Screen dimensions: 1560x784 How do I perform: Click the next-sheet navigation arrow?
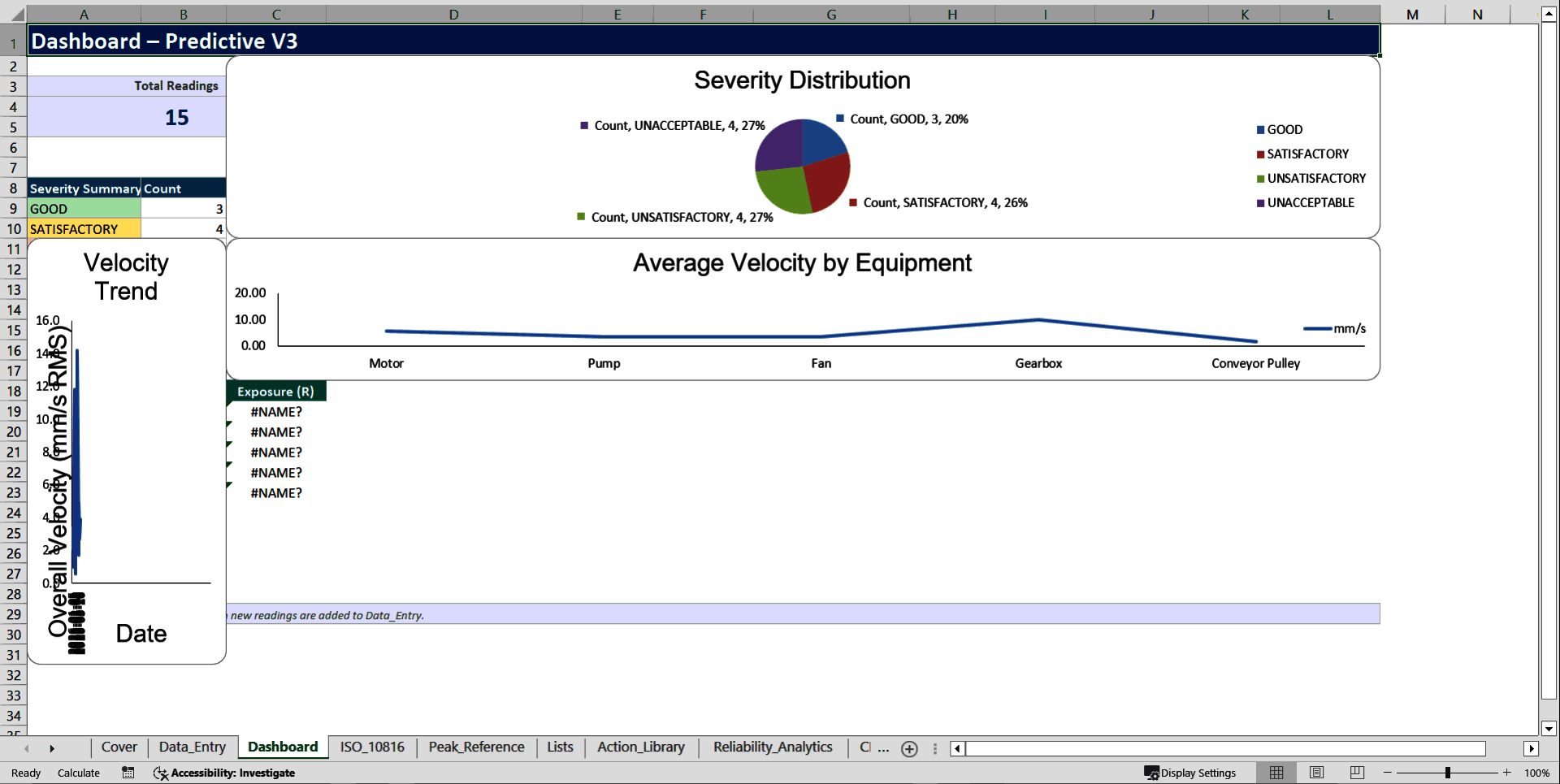click(x=52, y=748)
